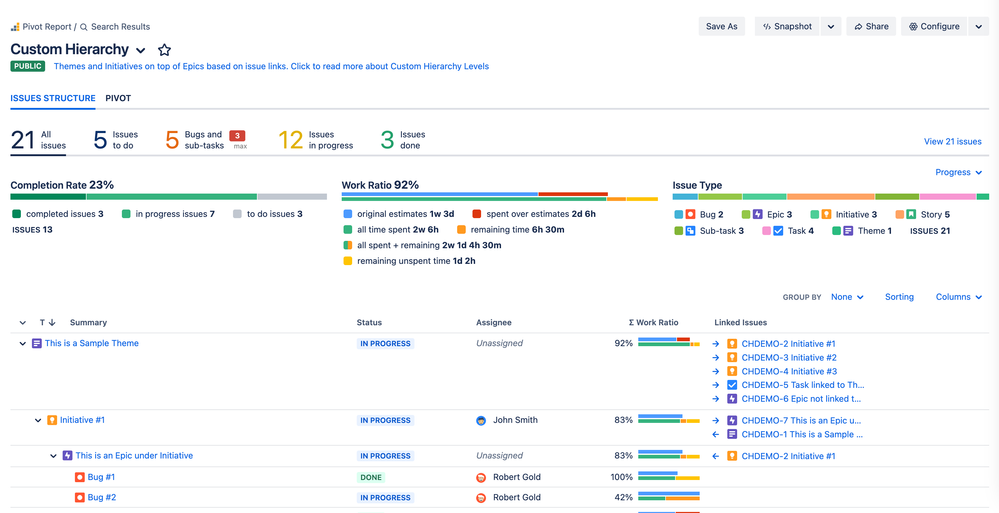This screenshot has height=513, width=999.
Task: Click the Task issue type icon in legend
Action: 778,231
